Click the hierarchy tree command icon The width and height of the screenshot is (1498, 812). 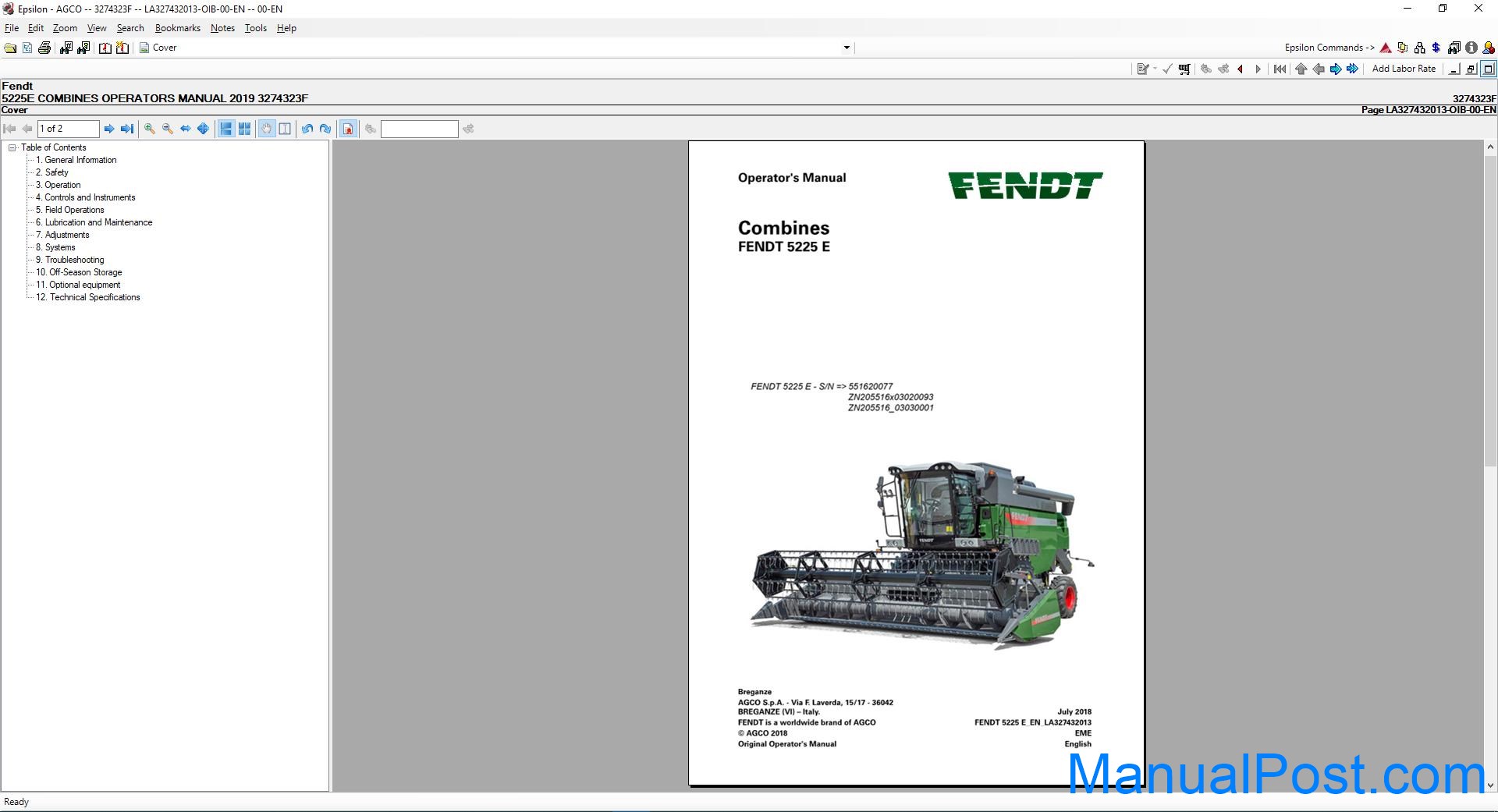(x=1419, y=48)
